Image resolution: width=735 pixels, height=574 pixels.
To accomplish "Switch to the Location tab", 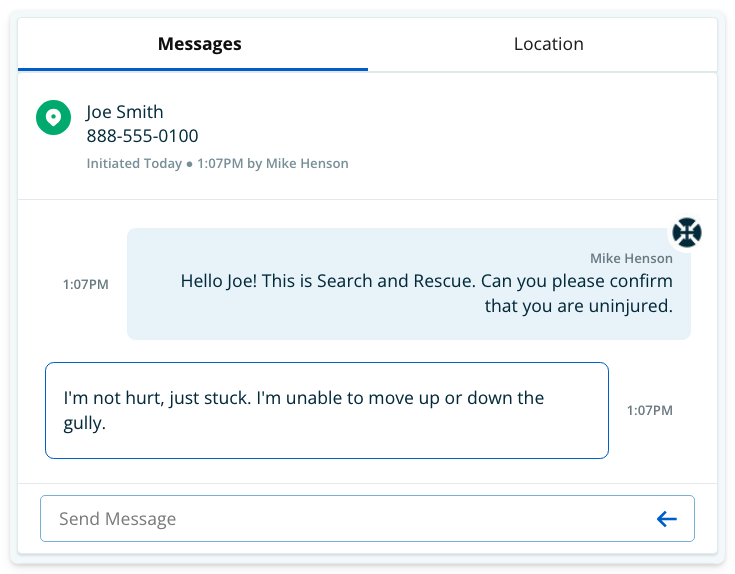I will click(548, 44).
